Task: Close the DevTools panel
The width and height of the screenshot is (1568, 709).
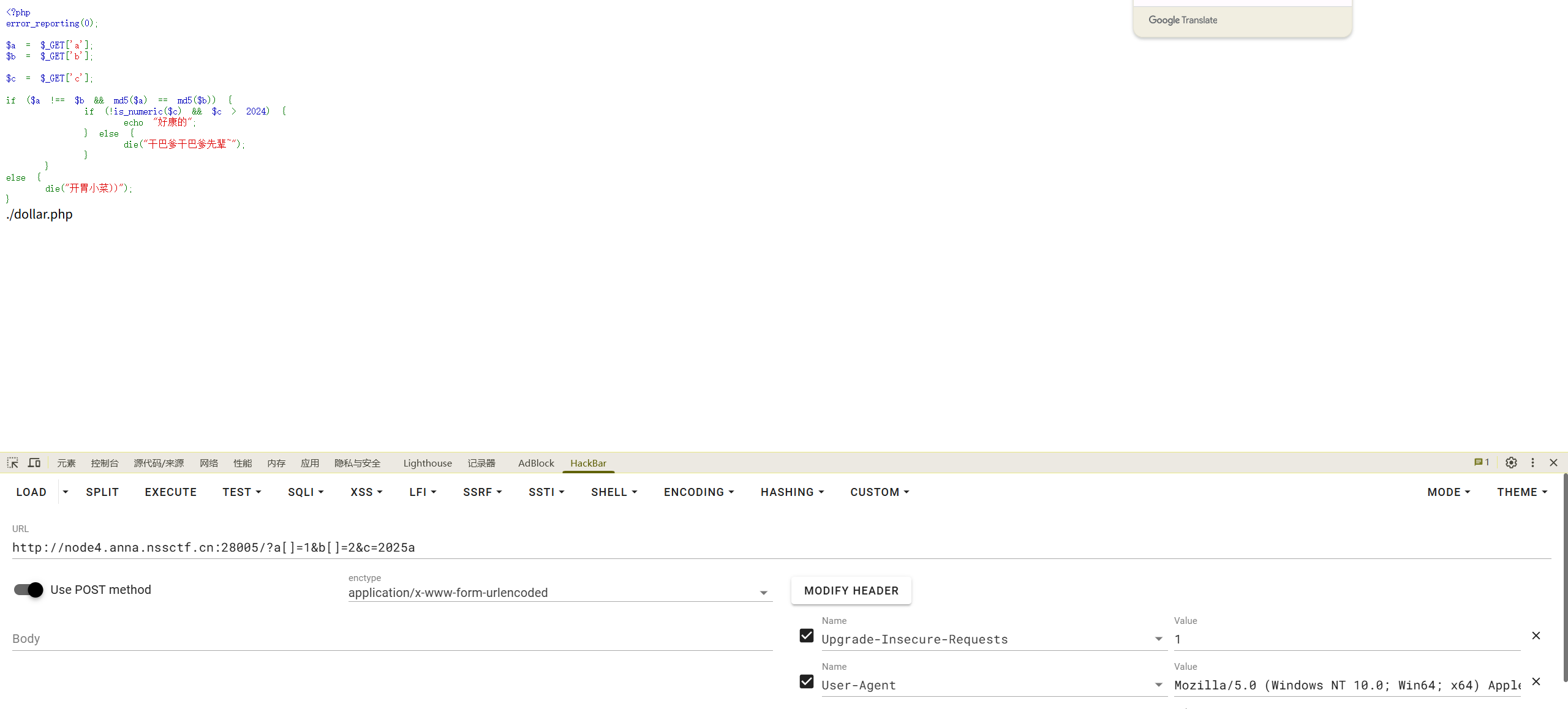Action: 1553,463
